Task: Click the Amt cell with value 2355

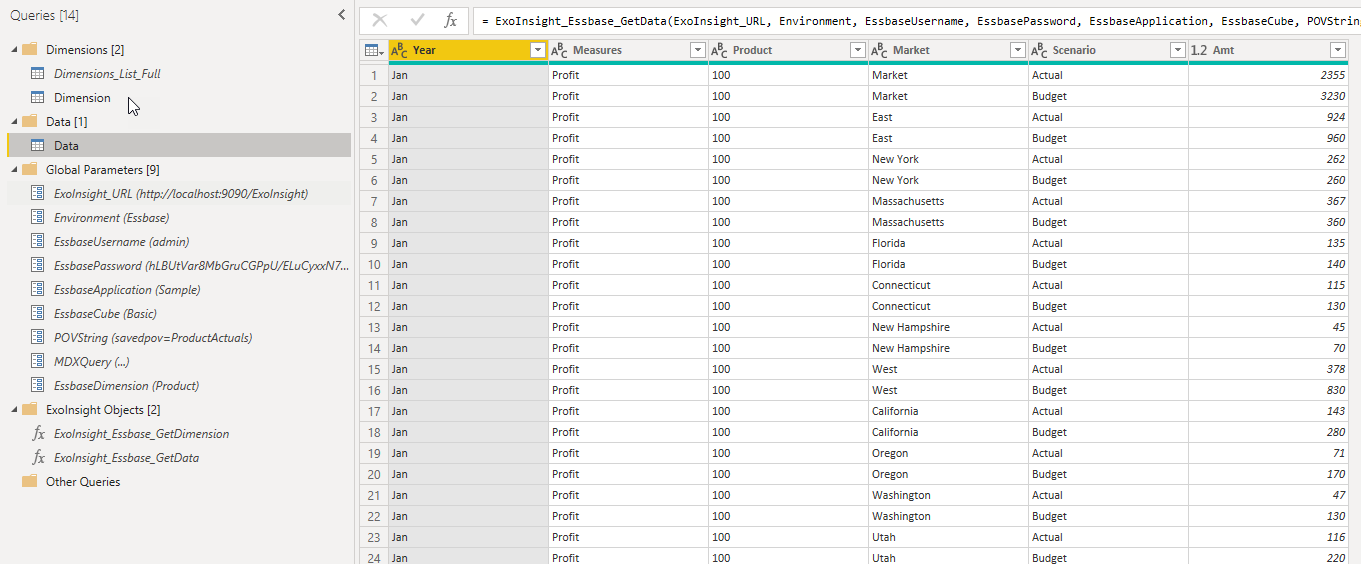Action: pos(1268,75)
